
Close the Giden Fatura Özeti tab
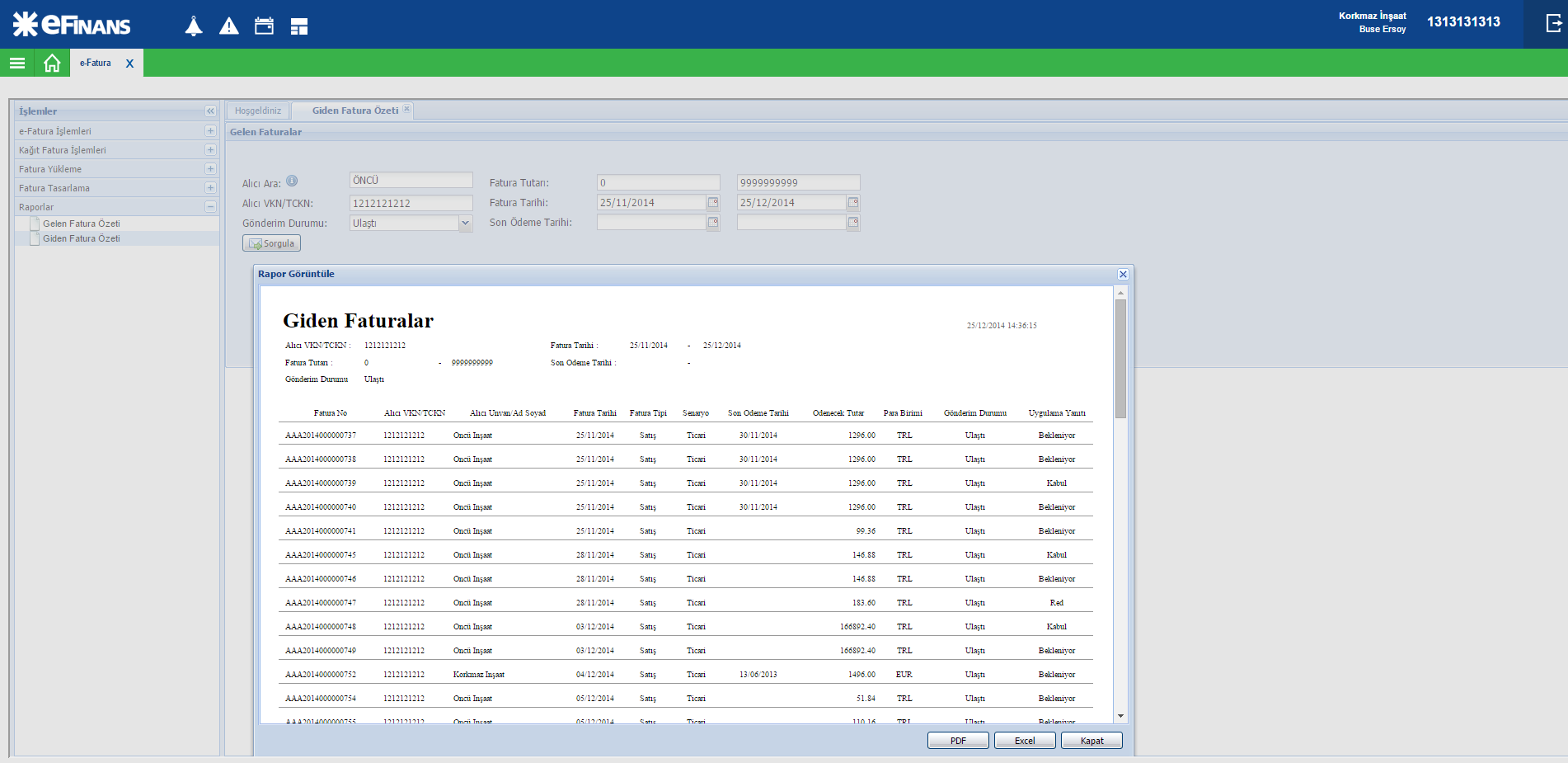(x=406, y=109)
